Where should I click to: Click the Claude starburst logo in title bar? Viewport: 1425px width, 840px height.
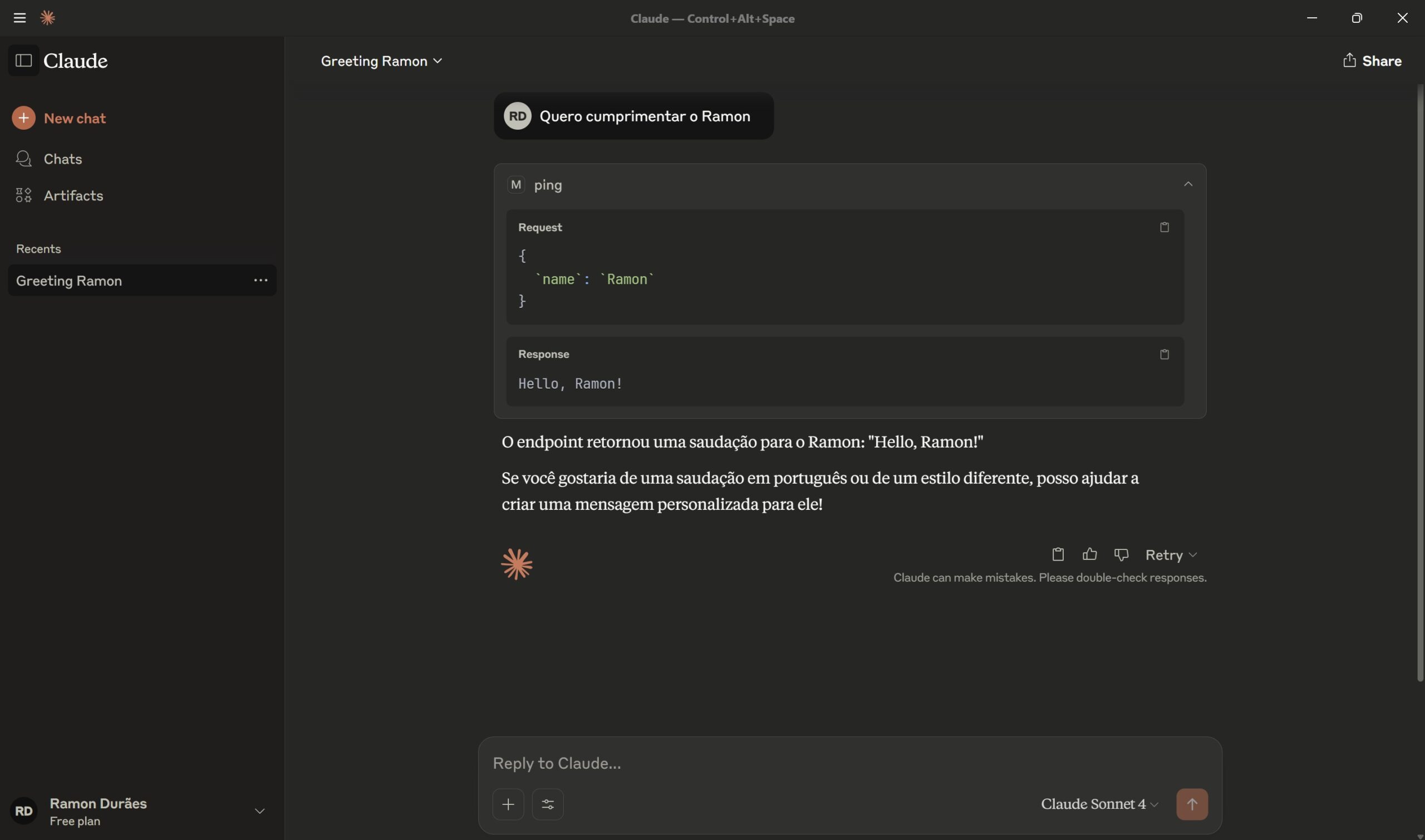pos(47,18)
